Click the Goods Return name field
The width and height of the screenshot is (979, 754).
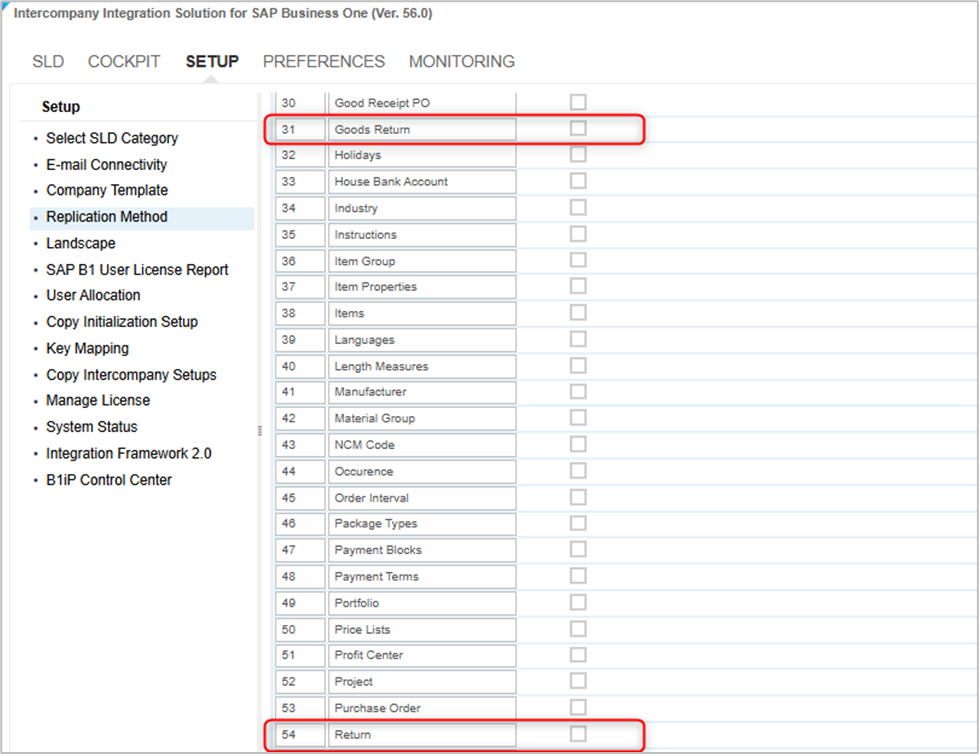pyautogui.click(x=421, y=130)
